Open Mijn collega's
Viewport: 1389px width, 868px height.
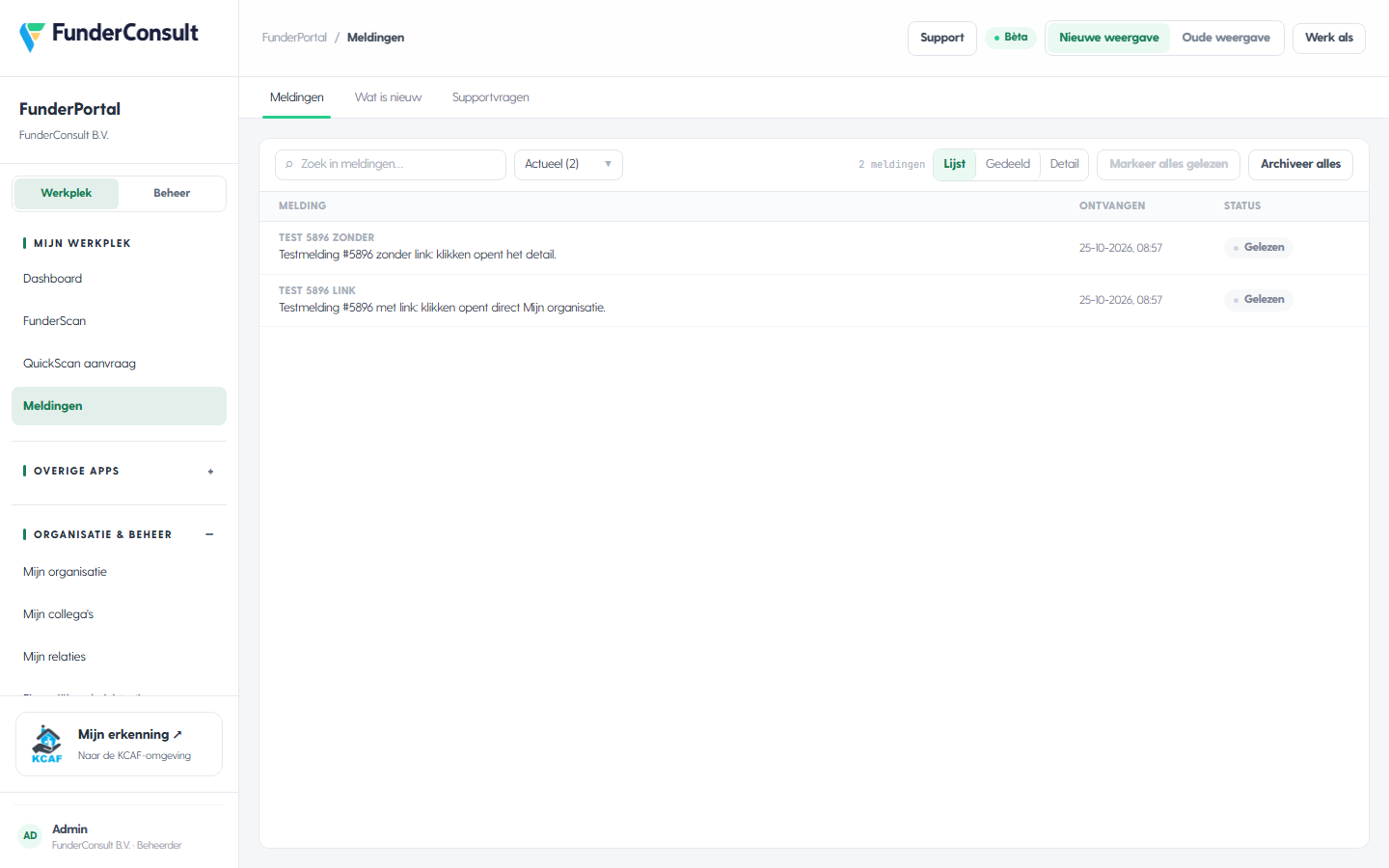[119, 614]
